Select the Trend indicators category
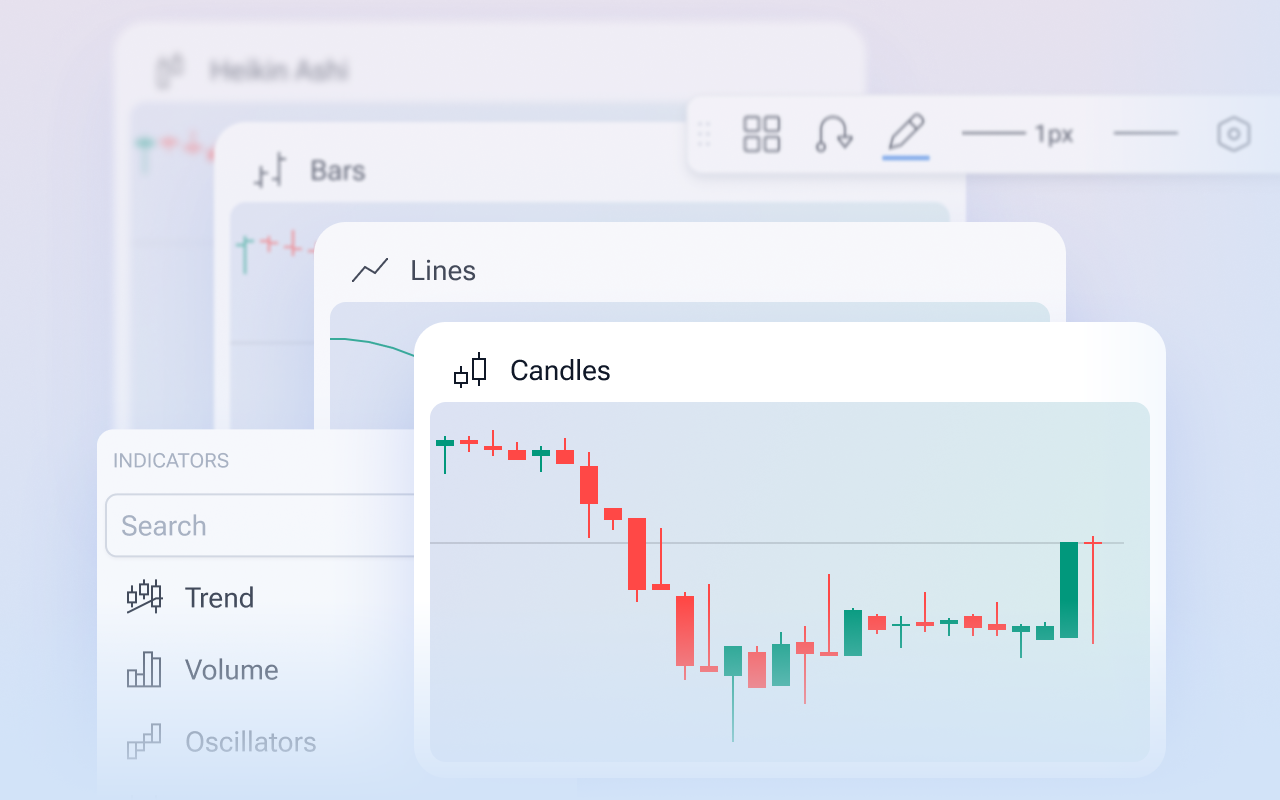1280x800 pixels. click(x=219, y=598)
